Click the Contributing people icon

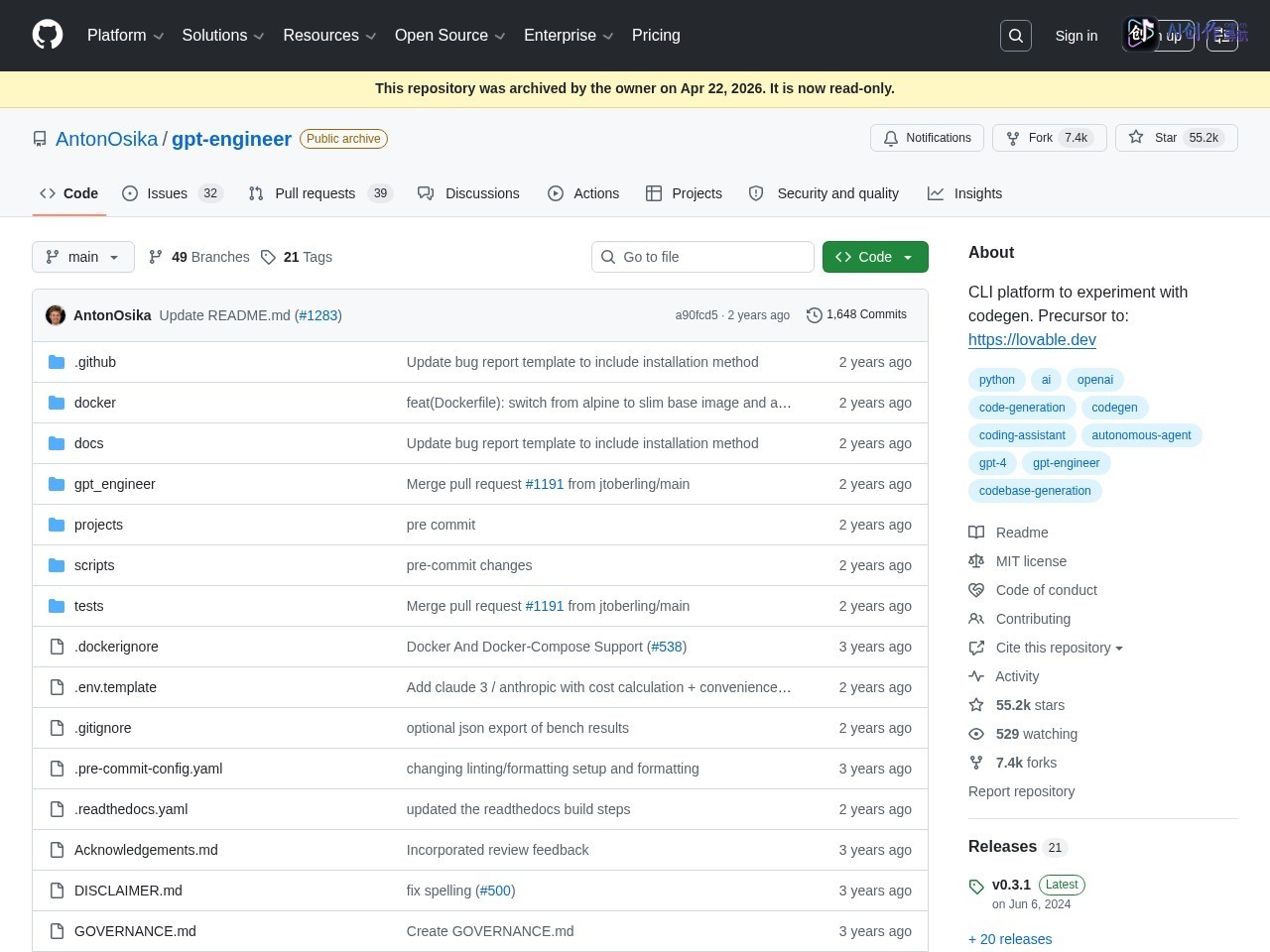pos(976,619)
